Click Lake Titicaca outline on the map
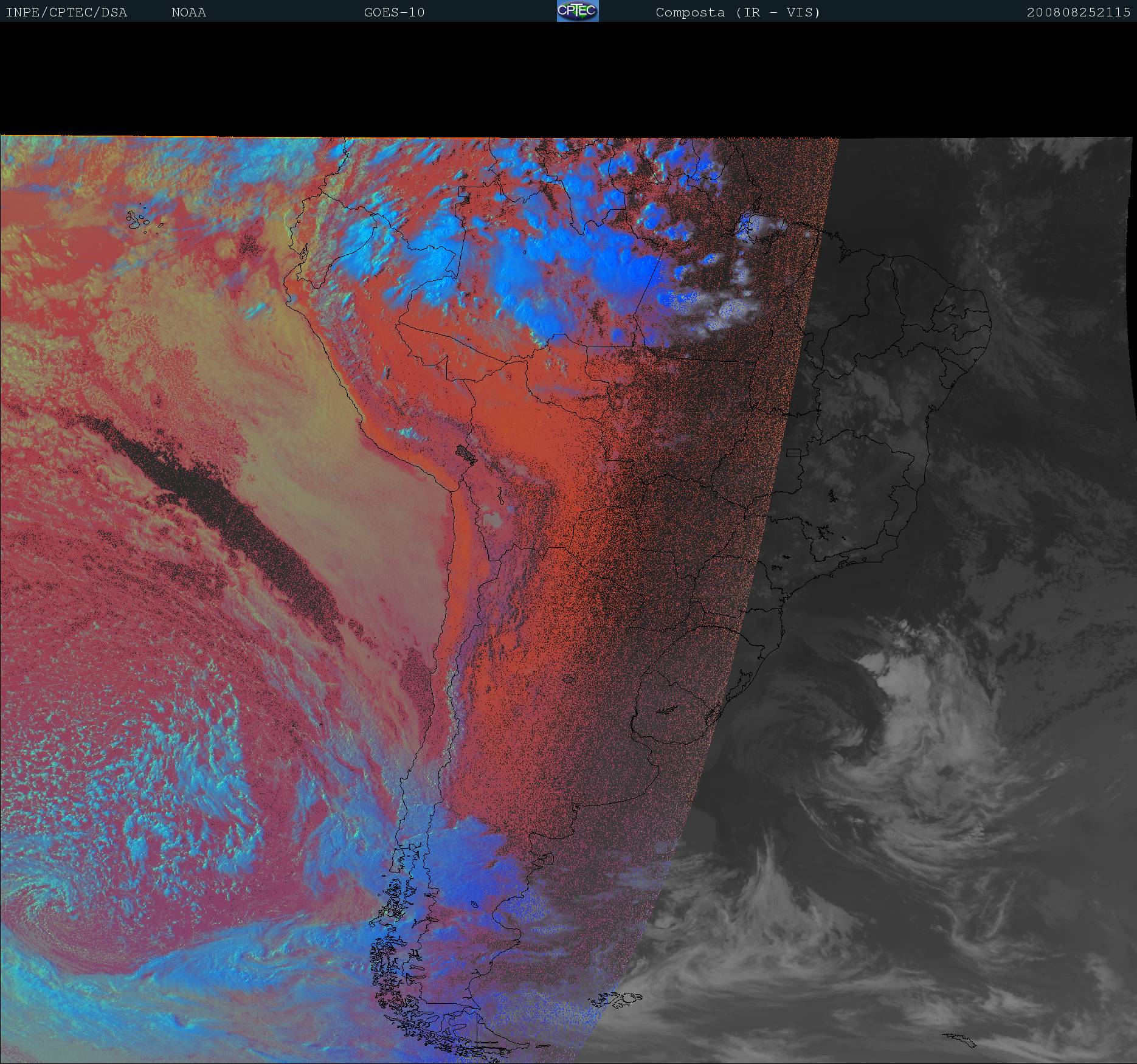The image size is (1137, 1064). (466, 453)
